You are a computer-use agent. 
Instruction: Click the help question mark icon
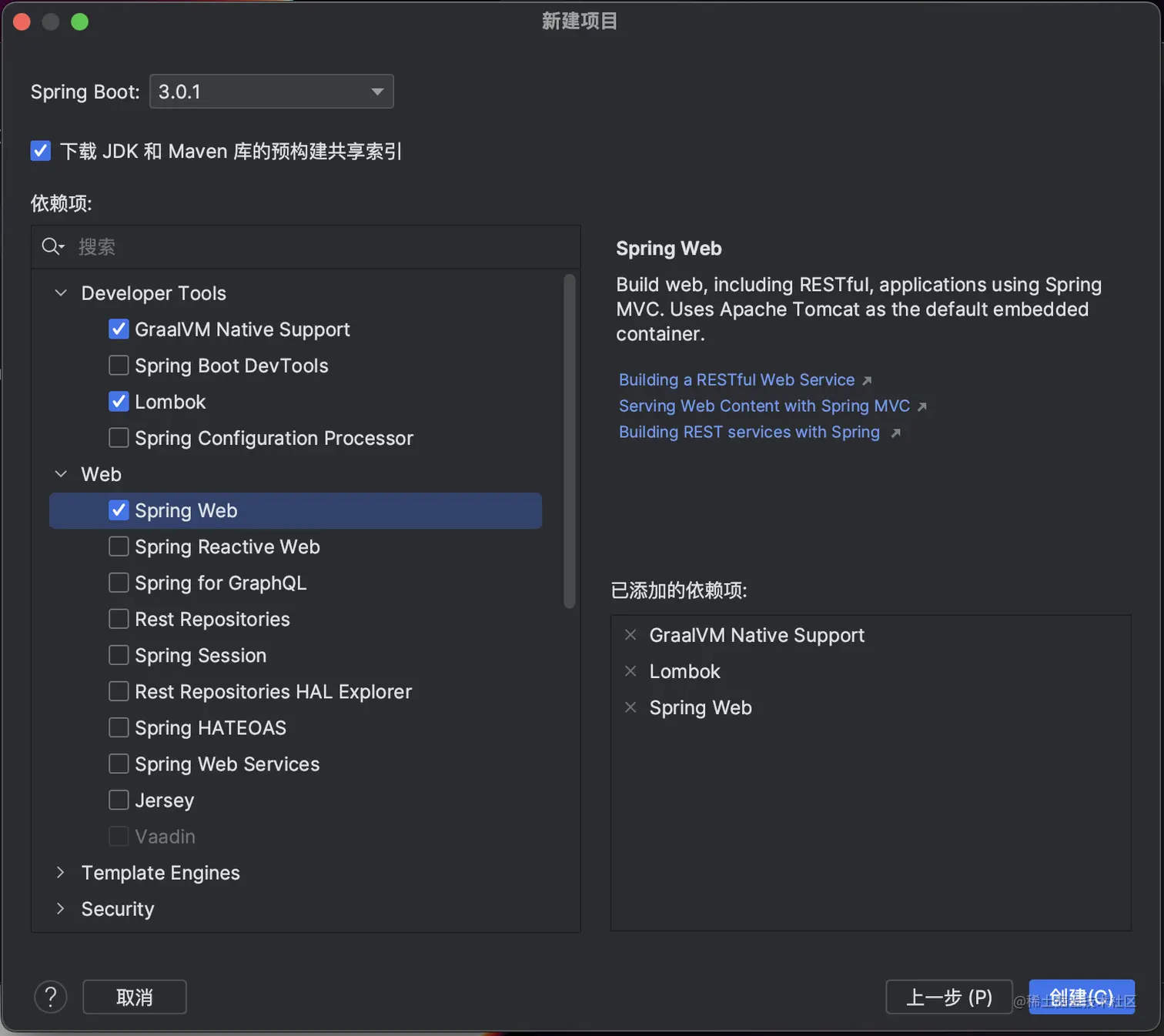50,997
